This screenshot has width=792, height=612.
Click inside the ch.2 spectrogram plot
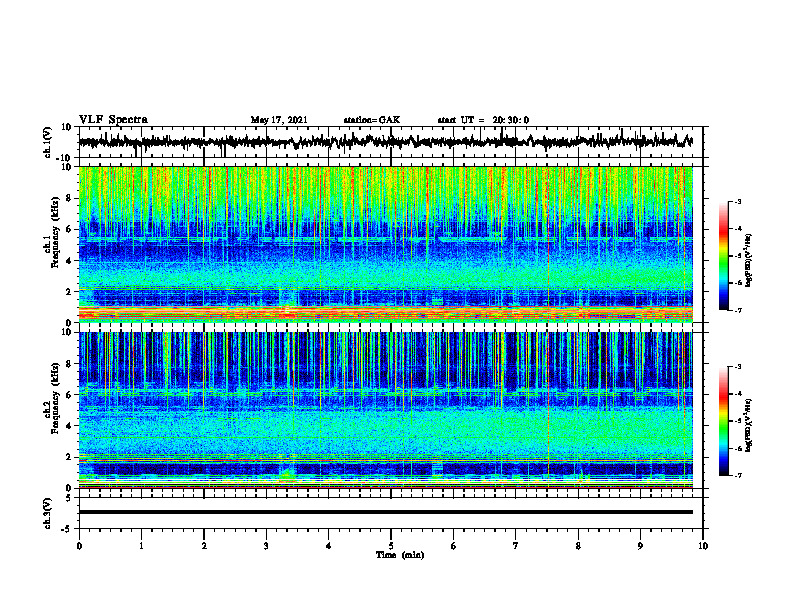point(386,410)
